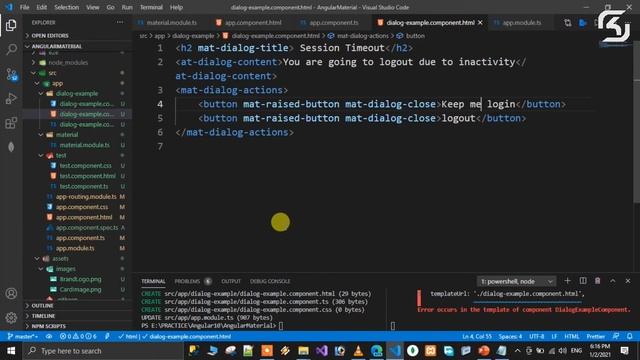Image resolution: width=640 pixels, height=360 pixels.
Task: Click dialog-example breadcrumb in editor path
Action: tap(193, 36)
